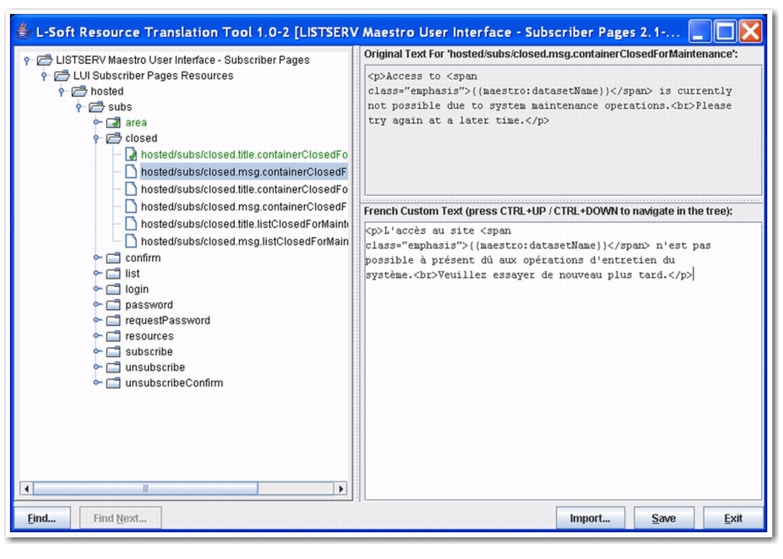The height and width of the screenshot is (559, 783).
Task: Expand the list folder node
Action: click(x=97, y=273)
